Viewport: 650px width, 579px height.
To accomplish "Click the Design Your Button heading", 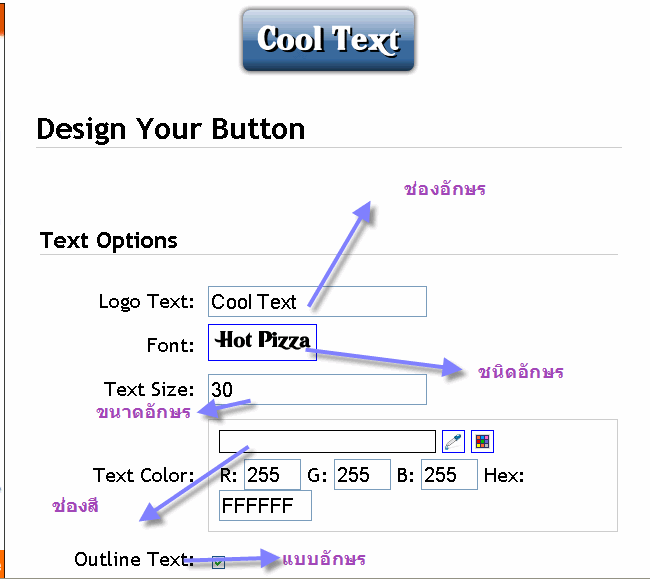I will (x=171, y=129).
